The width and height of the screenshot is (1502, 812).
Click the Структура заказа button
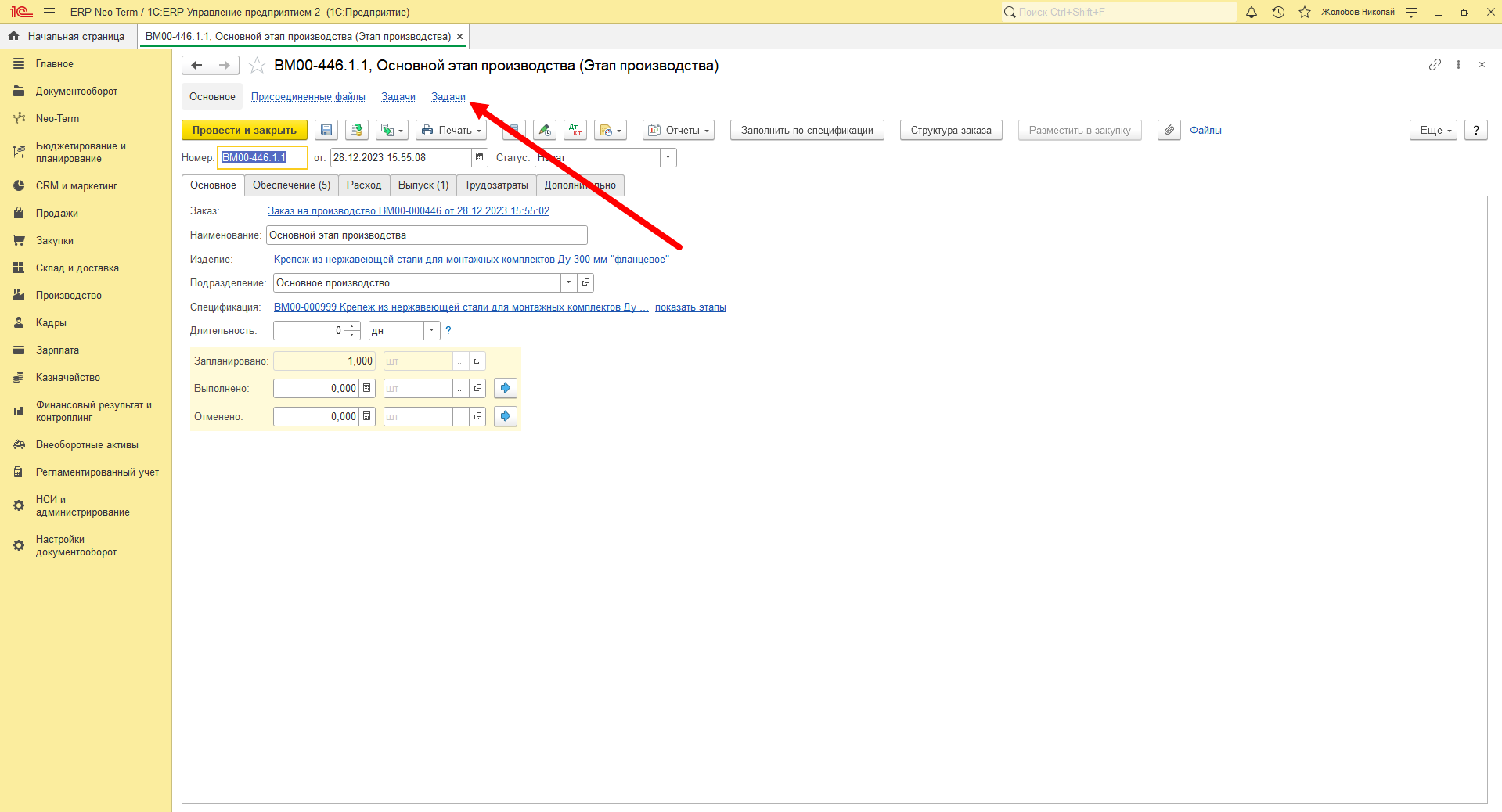point(951,131)
